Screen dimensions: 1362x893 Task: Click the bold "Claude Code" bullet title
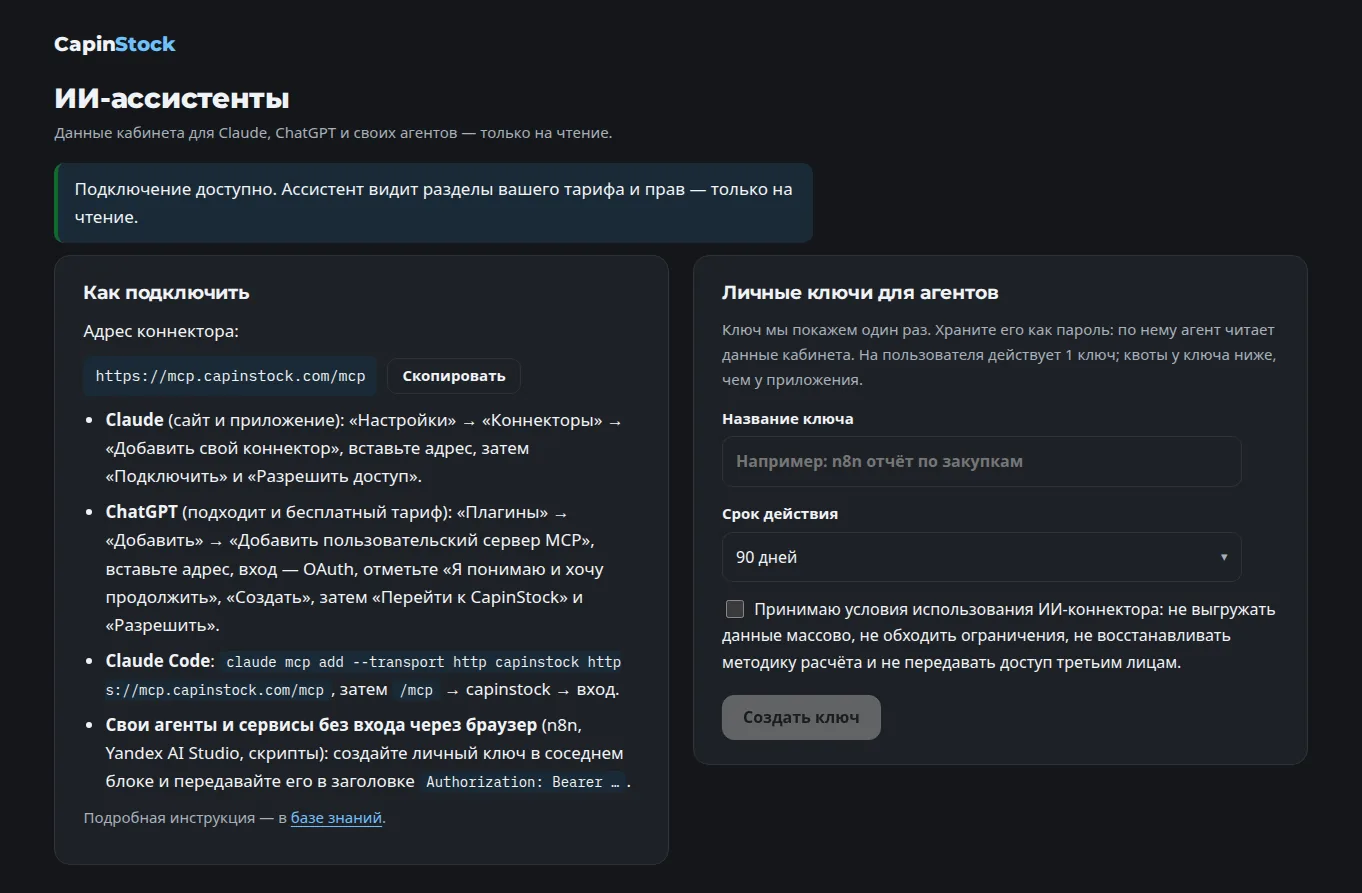coord(159,661)
